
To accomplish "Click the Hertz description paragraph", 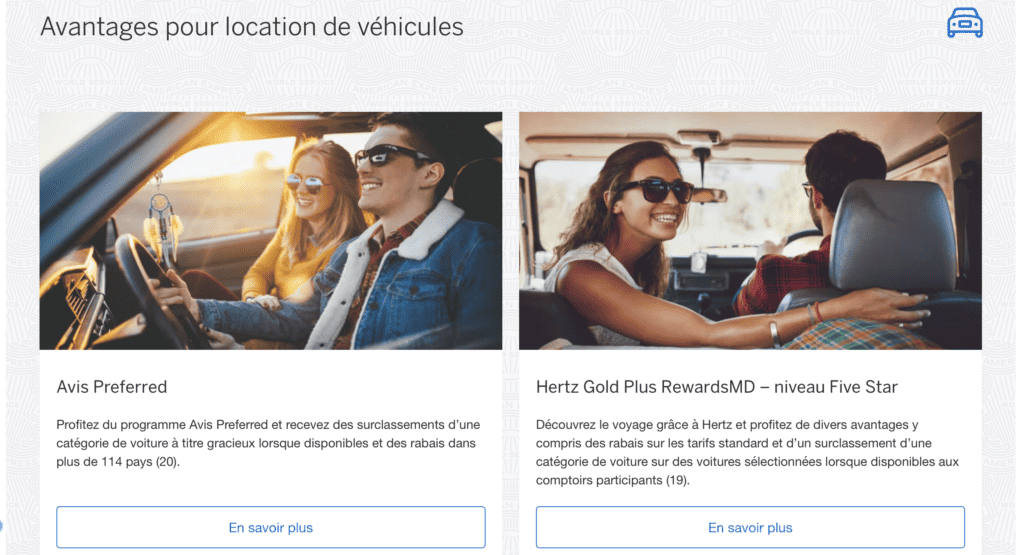I will (x=747, y=452).
